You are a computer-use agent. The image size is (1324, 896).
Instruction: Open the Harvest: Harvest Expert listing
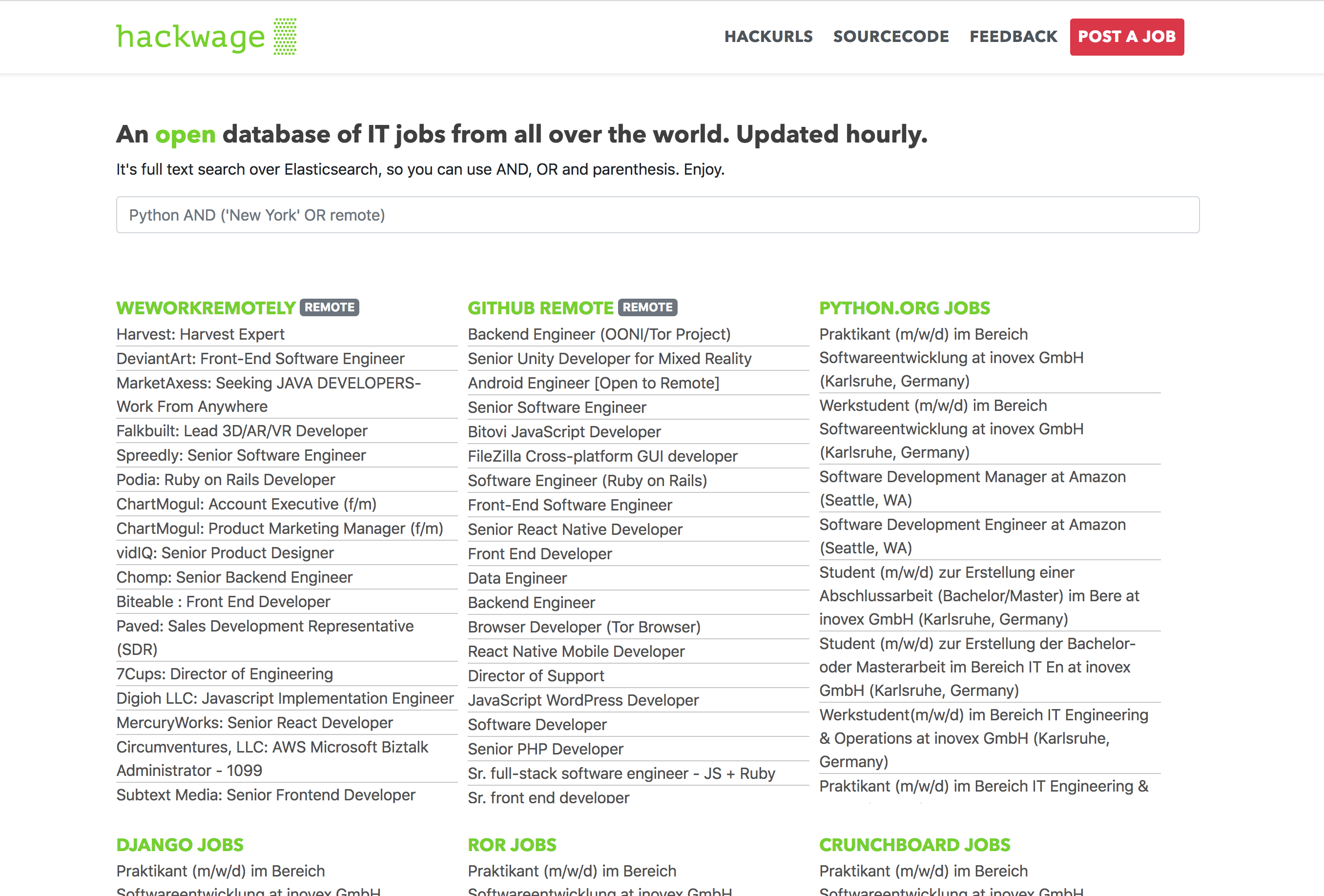click(200, 334)
